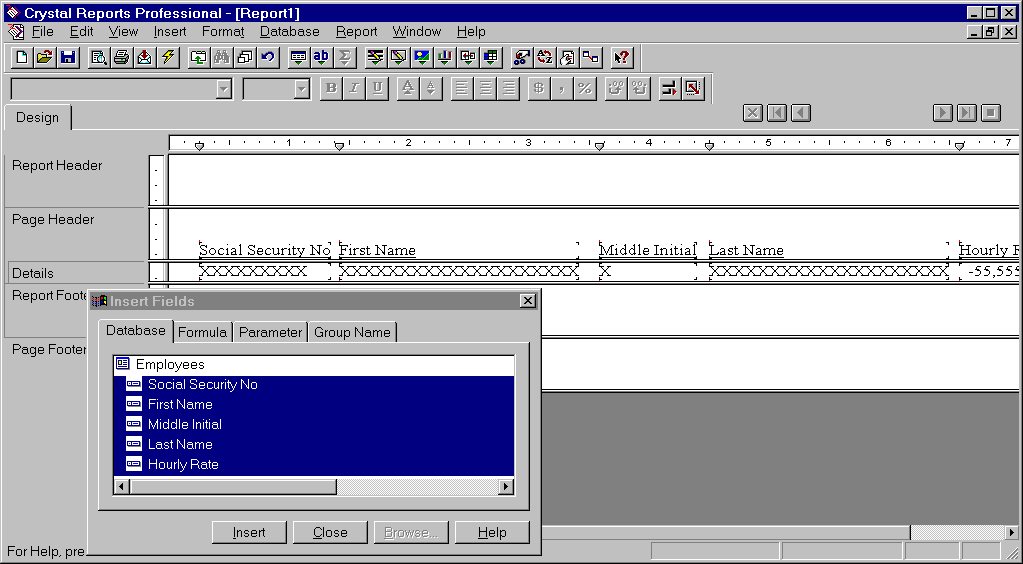
Task: Toggle italic formatting button
Action: pyautogui.click(x=354, y=89)
